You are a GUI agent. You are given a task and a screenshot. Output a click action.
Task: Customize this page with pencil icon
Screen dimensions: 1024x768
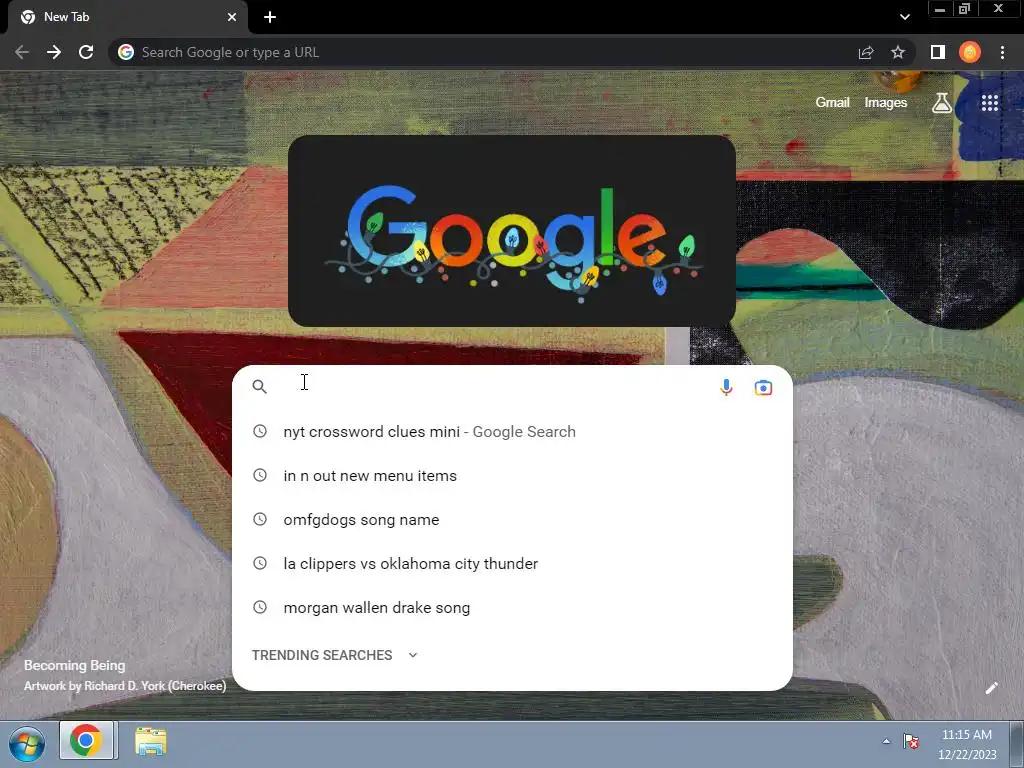[x=991, y=688]
